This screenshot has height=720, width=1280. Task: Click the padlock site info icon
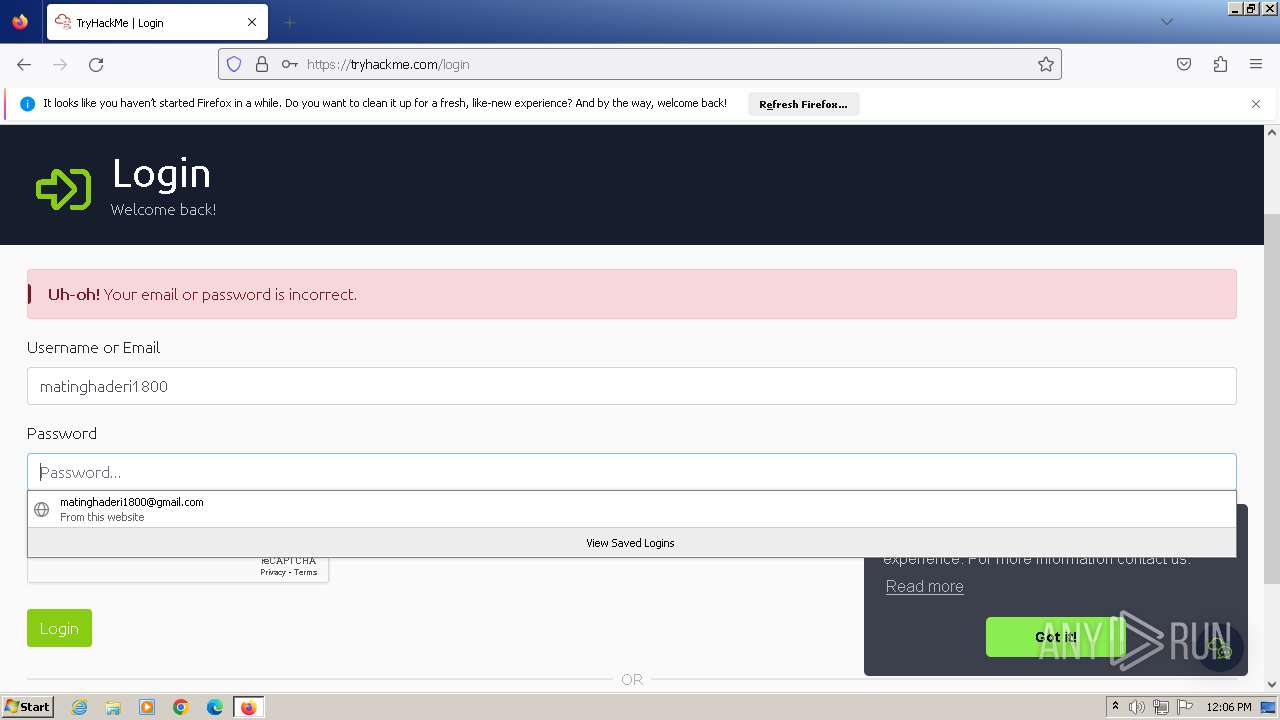pyautogui.click(x=262, y=64)
